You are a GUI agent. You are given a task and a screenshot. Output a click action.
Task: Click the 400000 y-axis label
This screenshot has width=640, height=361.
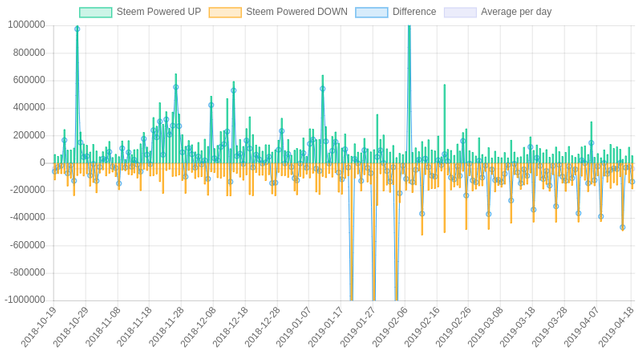tap(29, 107)
